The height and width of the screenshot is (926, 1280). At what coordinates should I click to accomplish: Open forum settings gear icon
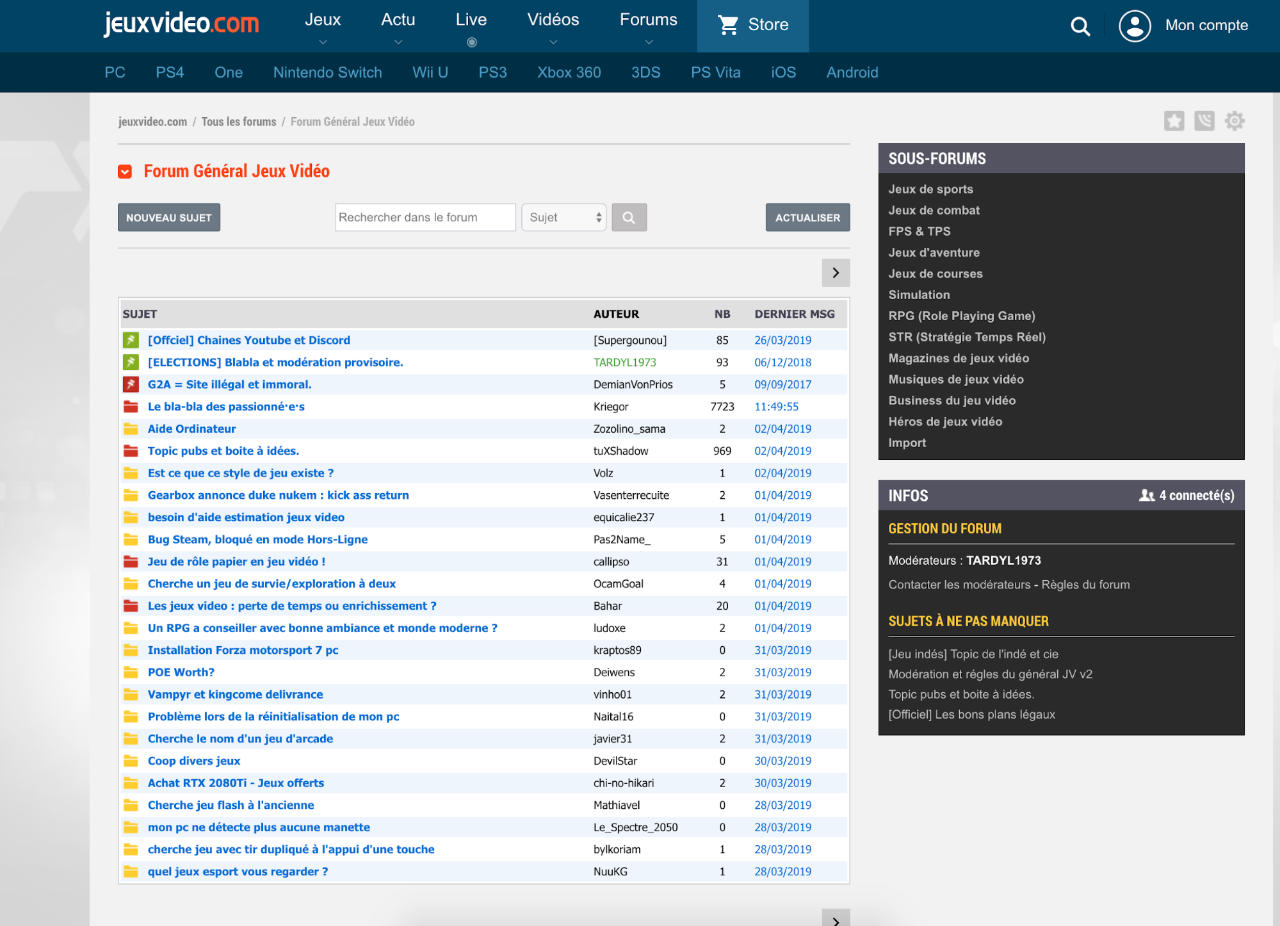(1235, 121)
